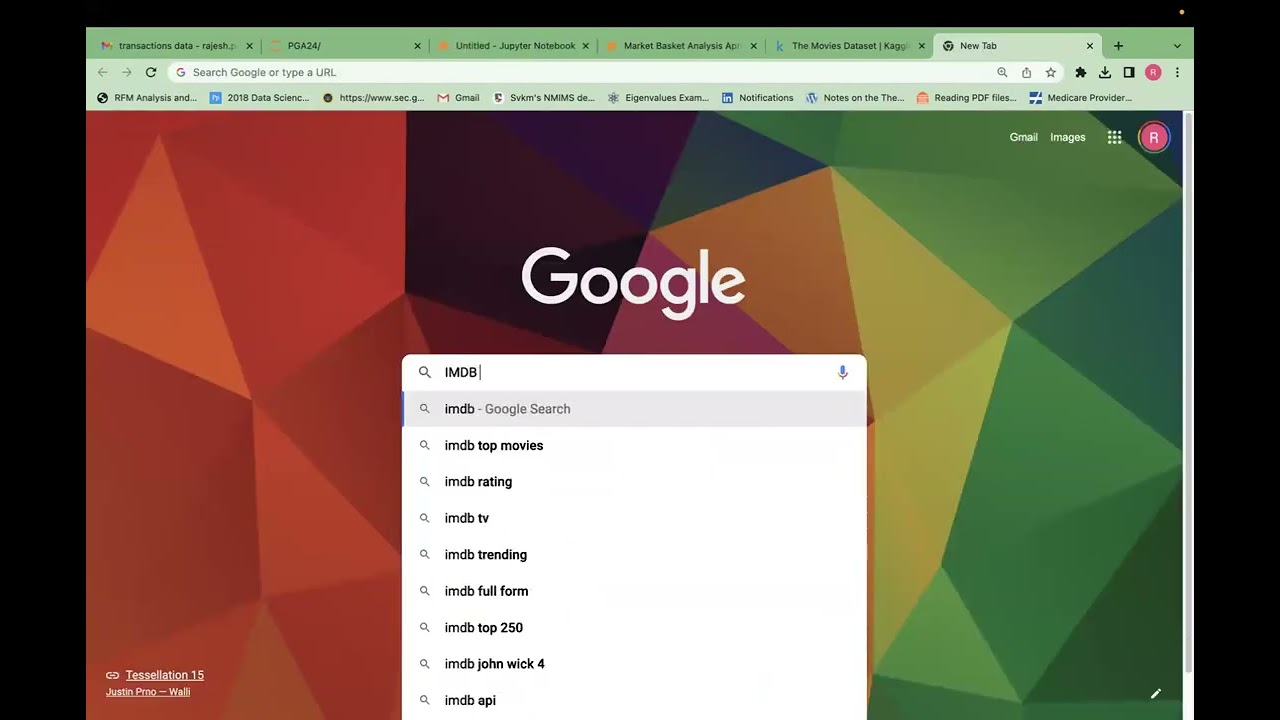Viewport: 1280px width, 720px height.
Task: Open the Extensions puzzle icon
Action: click(x=1081, y=72)
